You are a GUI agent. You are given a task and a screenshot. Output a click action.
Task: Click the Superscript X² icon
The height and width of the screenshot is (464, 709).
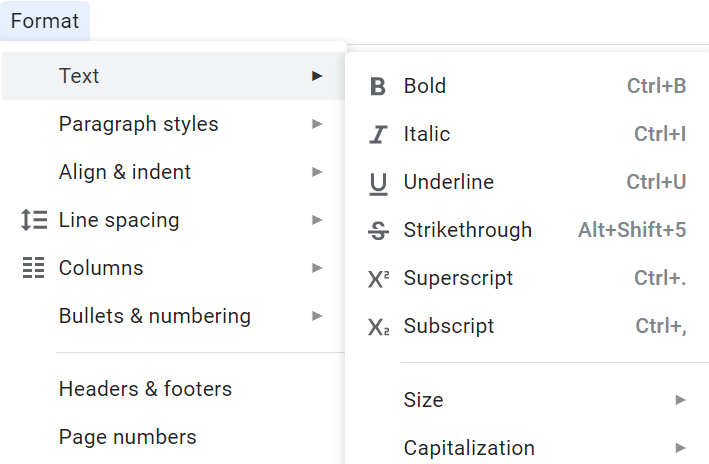(378, 279)
